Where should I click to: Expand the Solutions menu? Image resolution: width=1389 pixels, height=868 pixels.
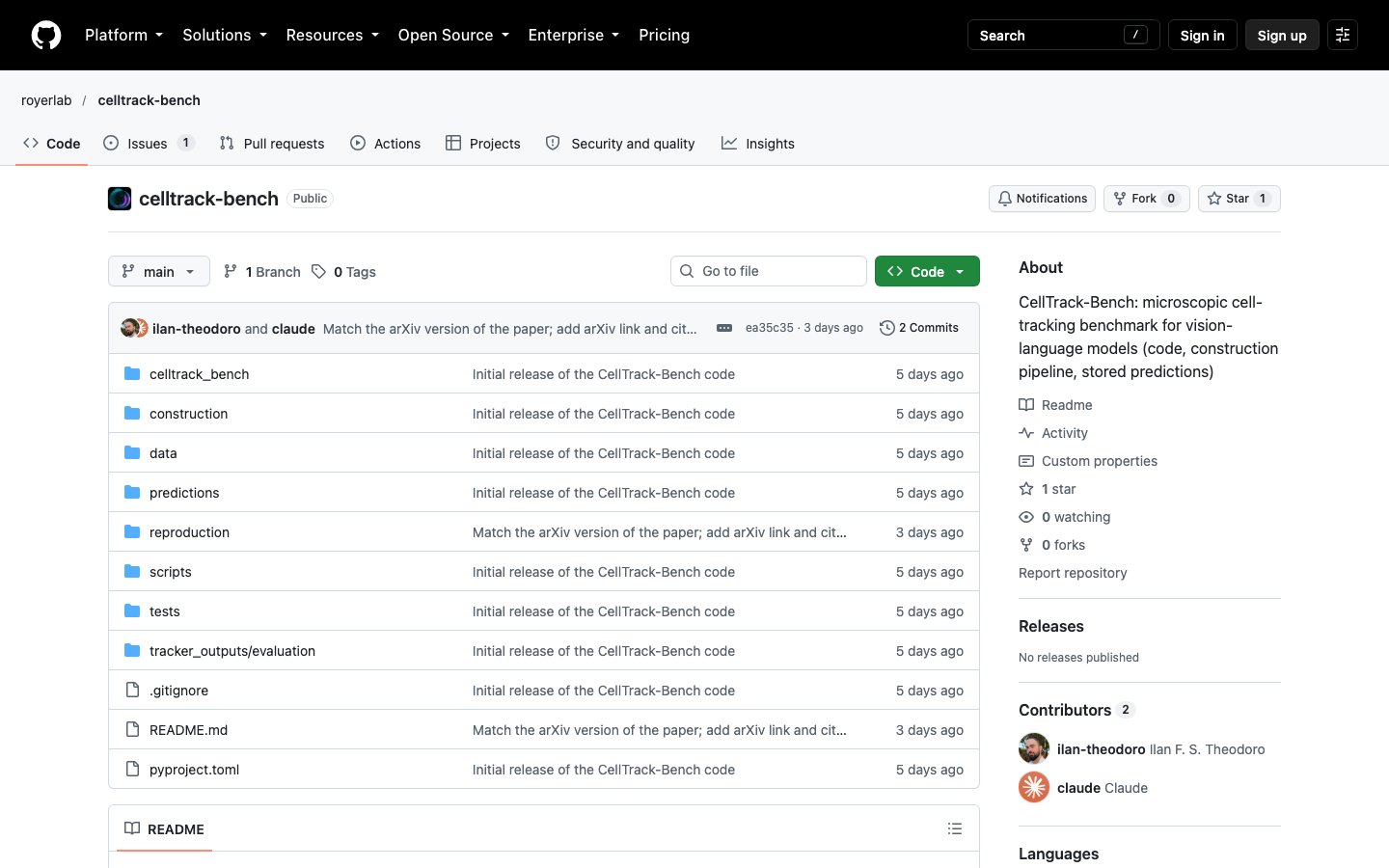[225, 35]
